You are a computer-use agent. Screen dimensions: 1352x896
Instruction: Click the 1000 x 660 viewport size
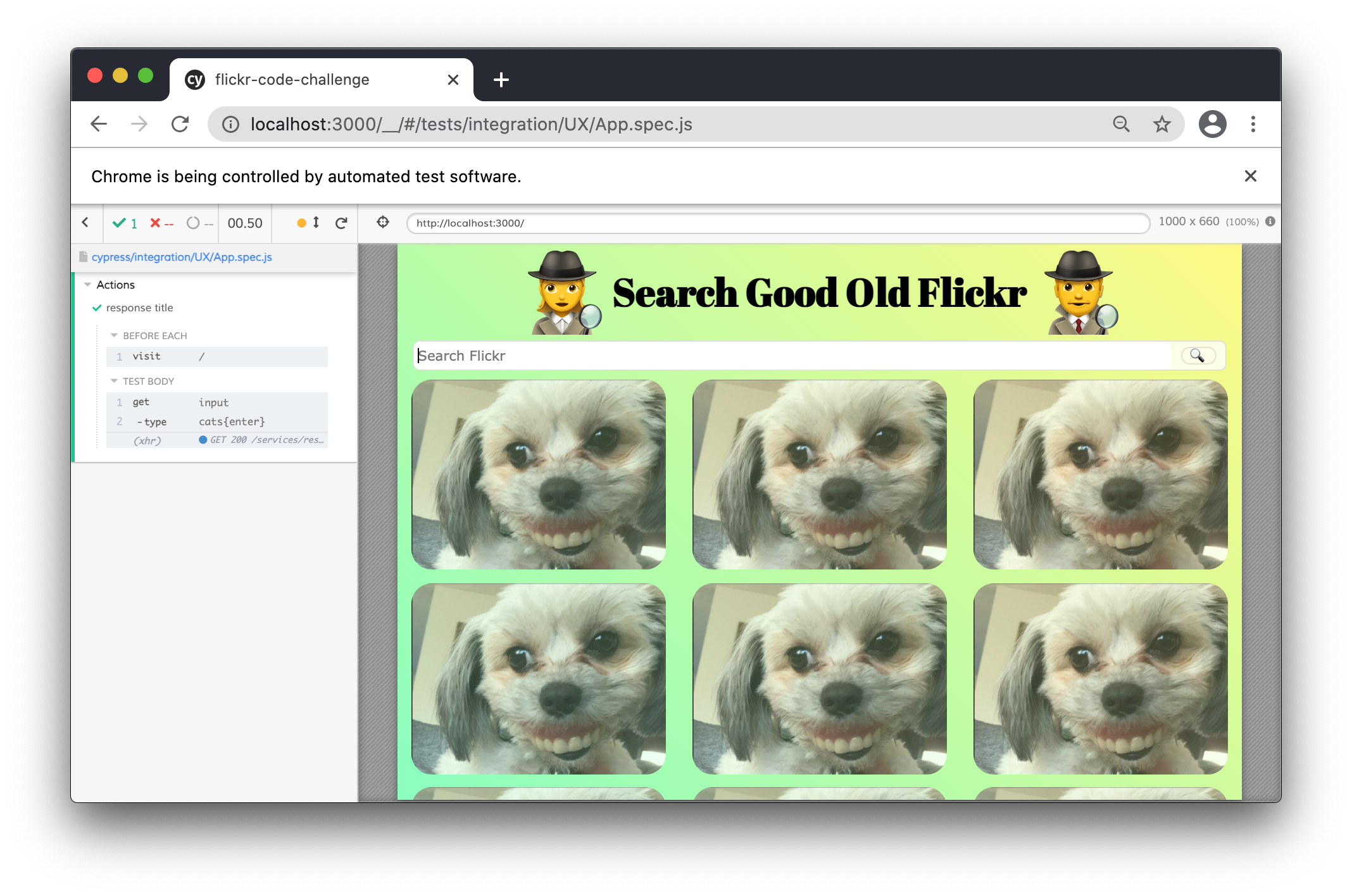[1189, 221]
